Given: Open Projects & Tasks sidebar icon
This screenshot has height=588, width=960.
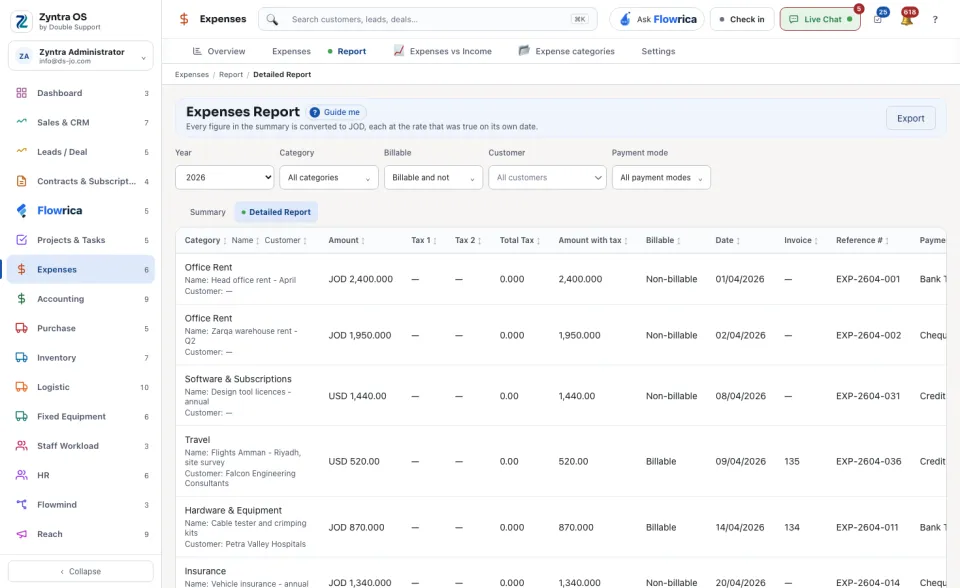Looking at the screenshot, I should [x=21, y=240].
